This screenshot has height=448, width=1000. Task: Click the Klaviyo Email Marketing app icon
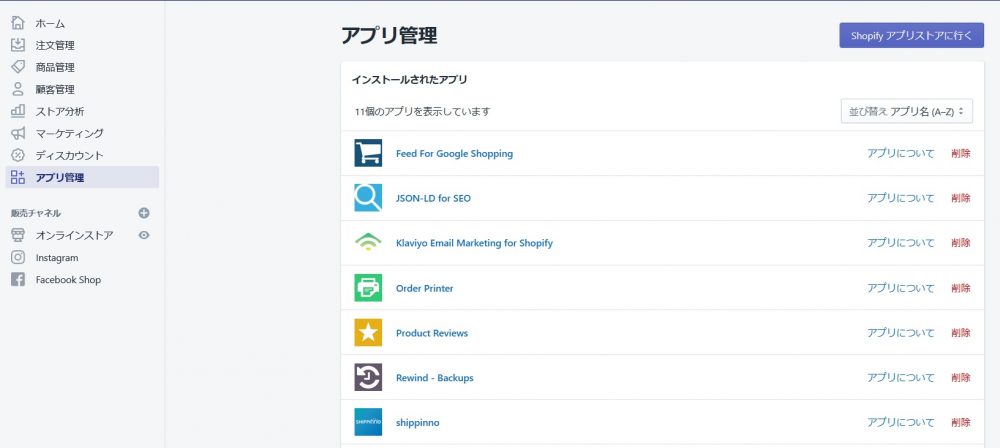368,243
